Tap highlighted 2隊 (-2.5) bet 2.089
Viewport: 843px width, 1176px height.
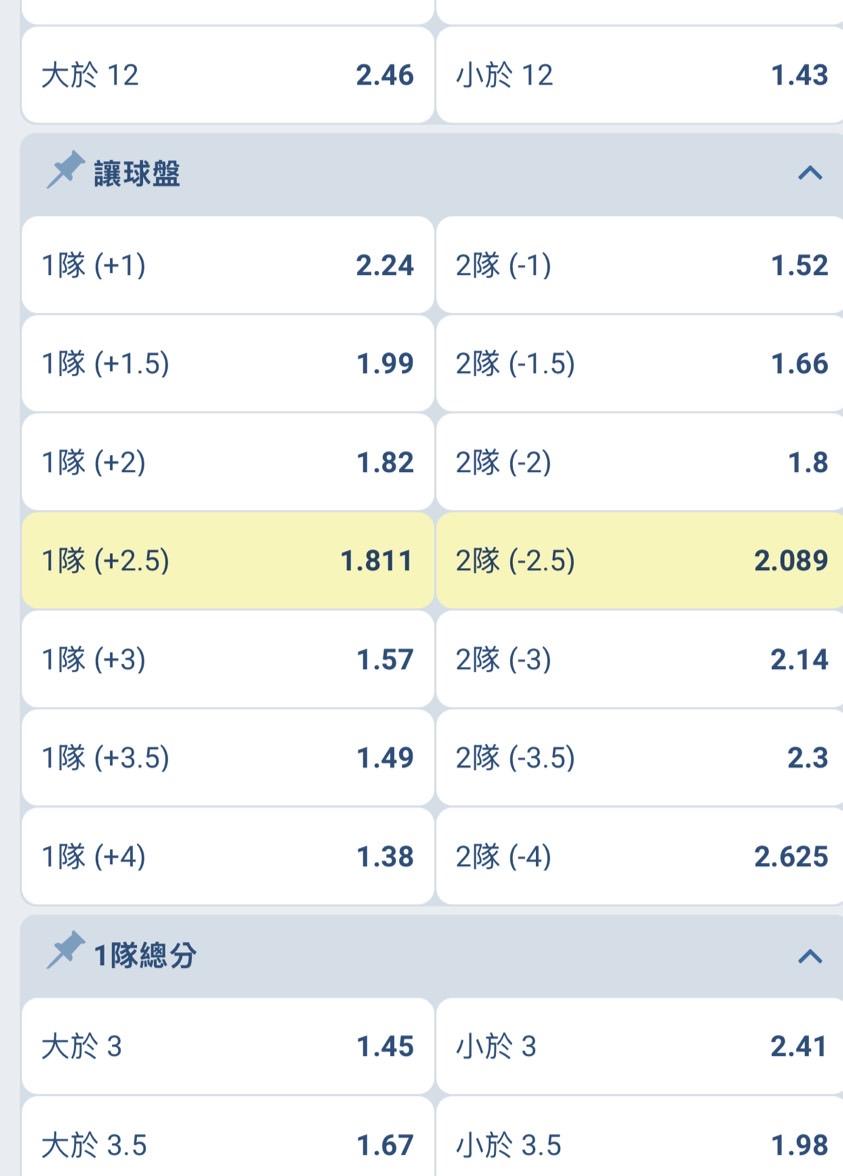tap(640, 560)
